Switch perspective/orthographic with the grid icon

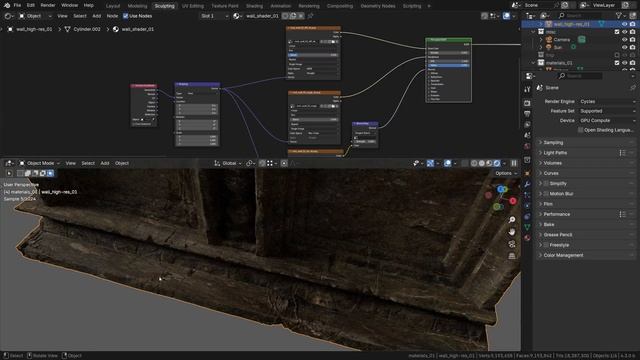512,256
